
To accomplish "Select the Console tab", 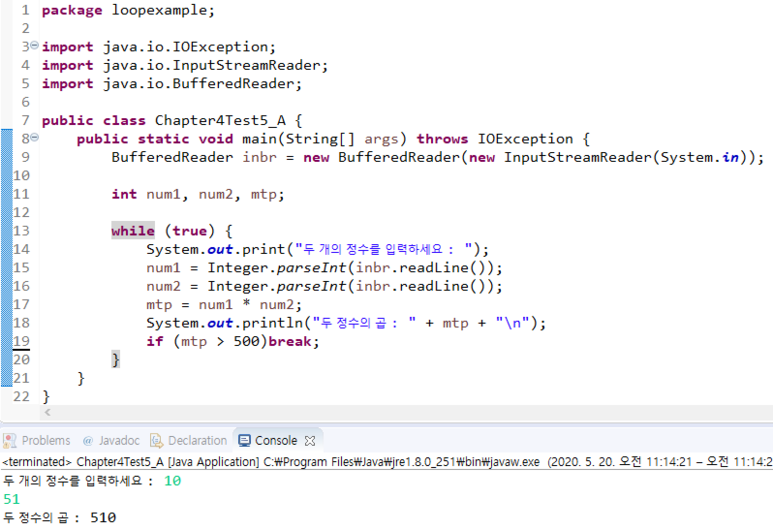I will 276,440.
